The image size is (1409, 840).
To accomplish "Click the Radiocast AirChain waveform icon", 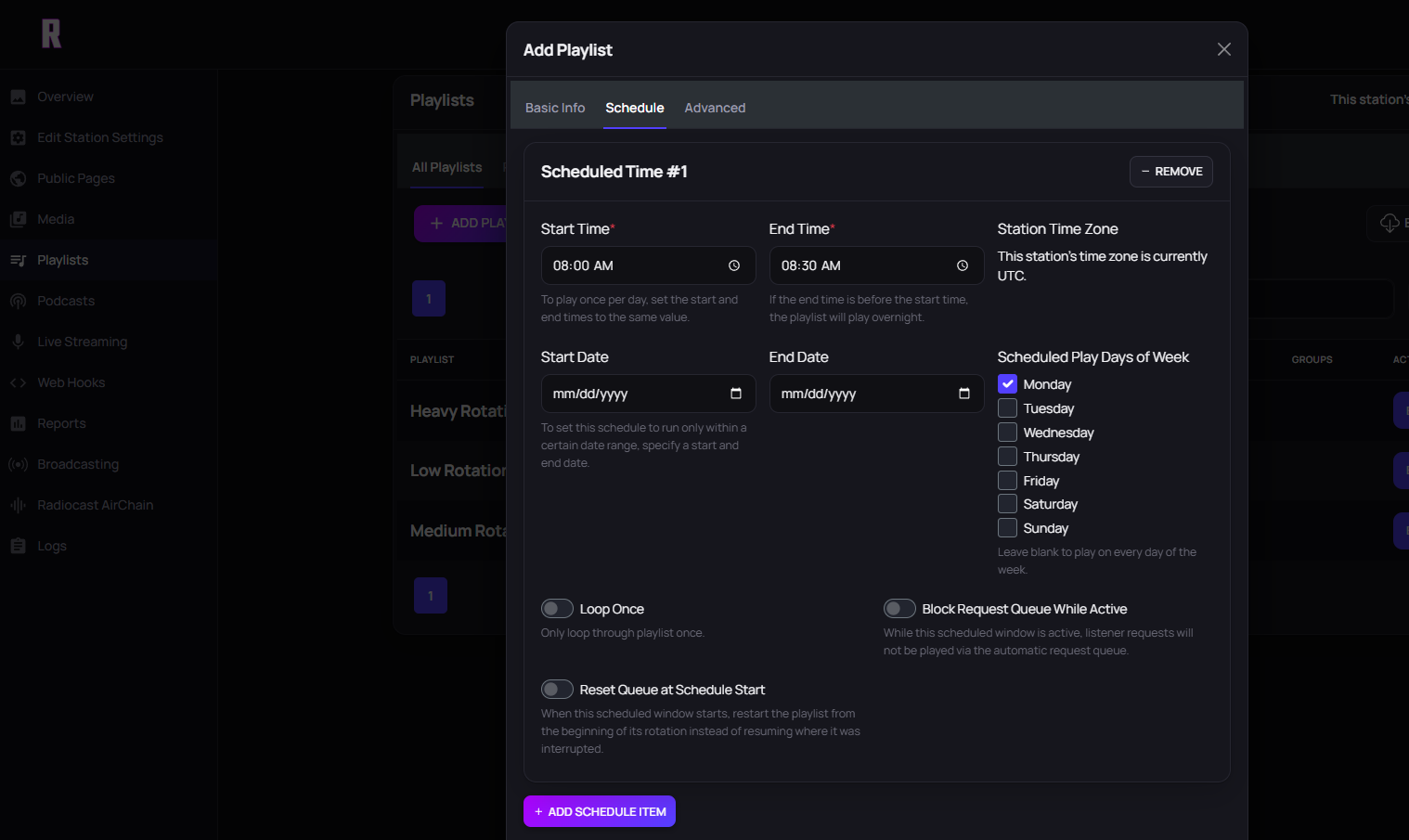I will point(18,505).
